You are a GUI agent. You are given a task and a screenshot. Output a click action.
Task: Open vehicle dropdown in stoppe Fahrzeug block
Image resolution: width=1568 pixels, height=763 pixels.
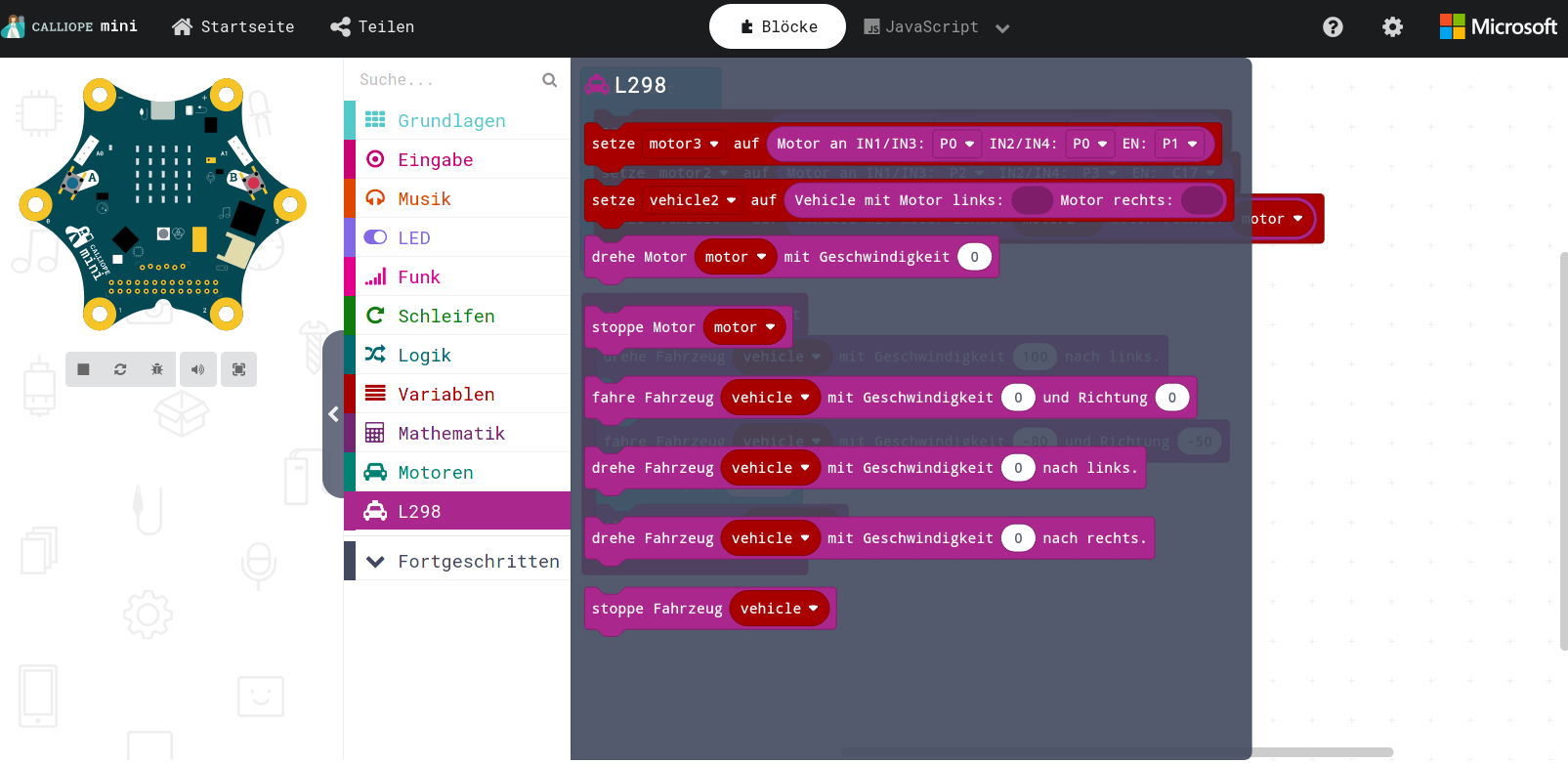[x=780, y=609]
